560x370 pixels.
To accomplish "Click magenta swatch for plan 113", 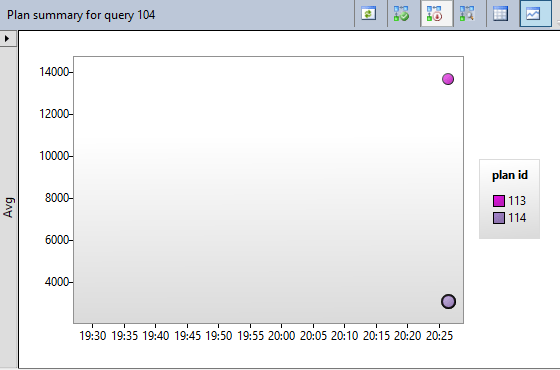I will coord(499,201).
